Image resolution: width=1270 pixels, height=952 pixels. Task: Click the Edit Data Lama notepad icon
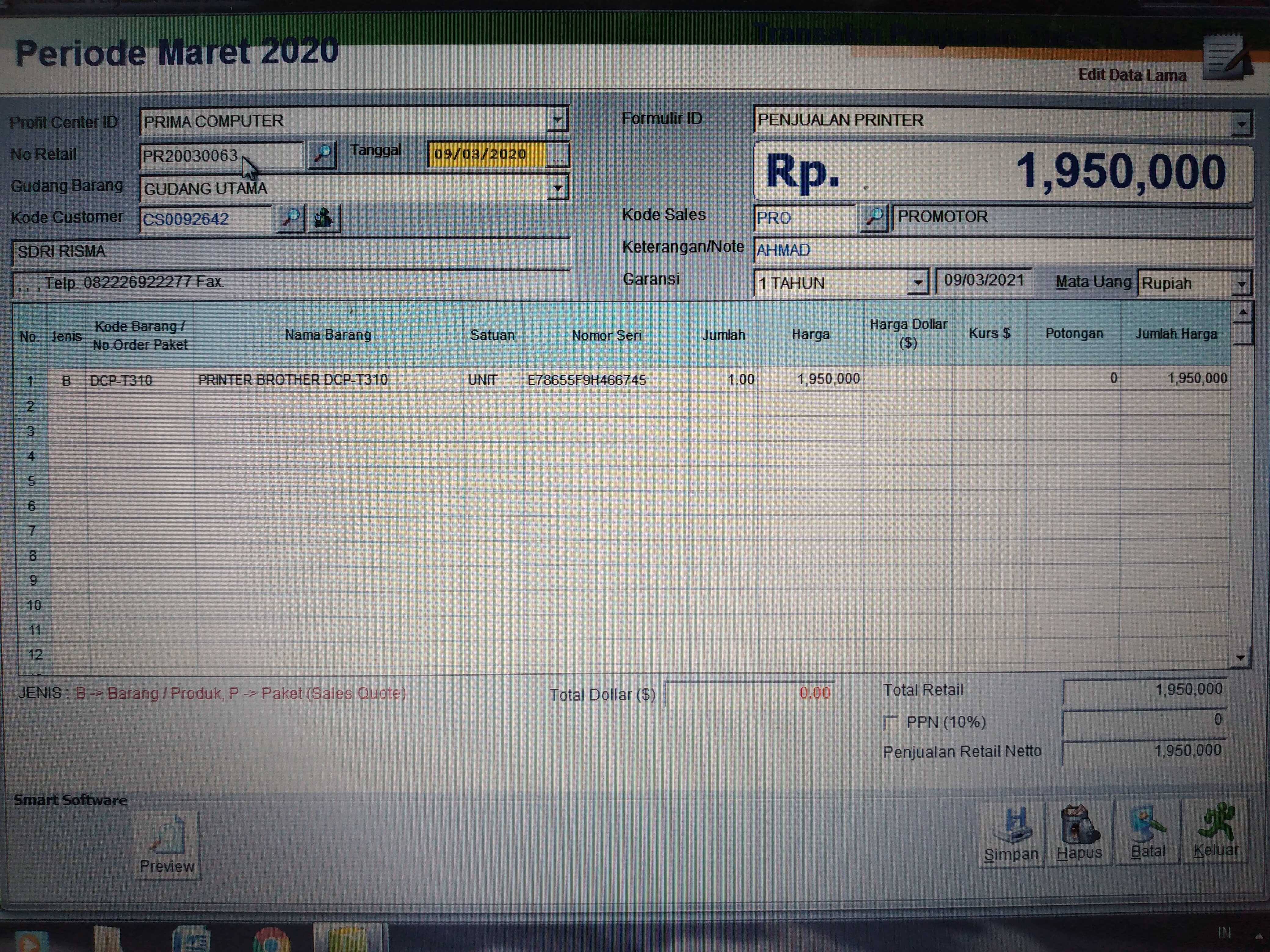point(1225,57)
